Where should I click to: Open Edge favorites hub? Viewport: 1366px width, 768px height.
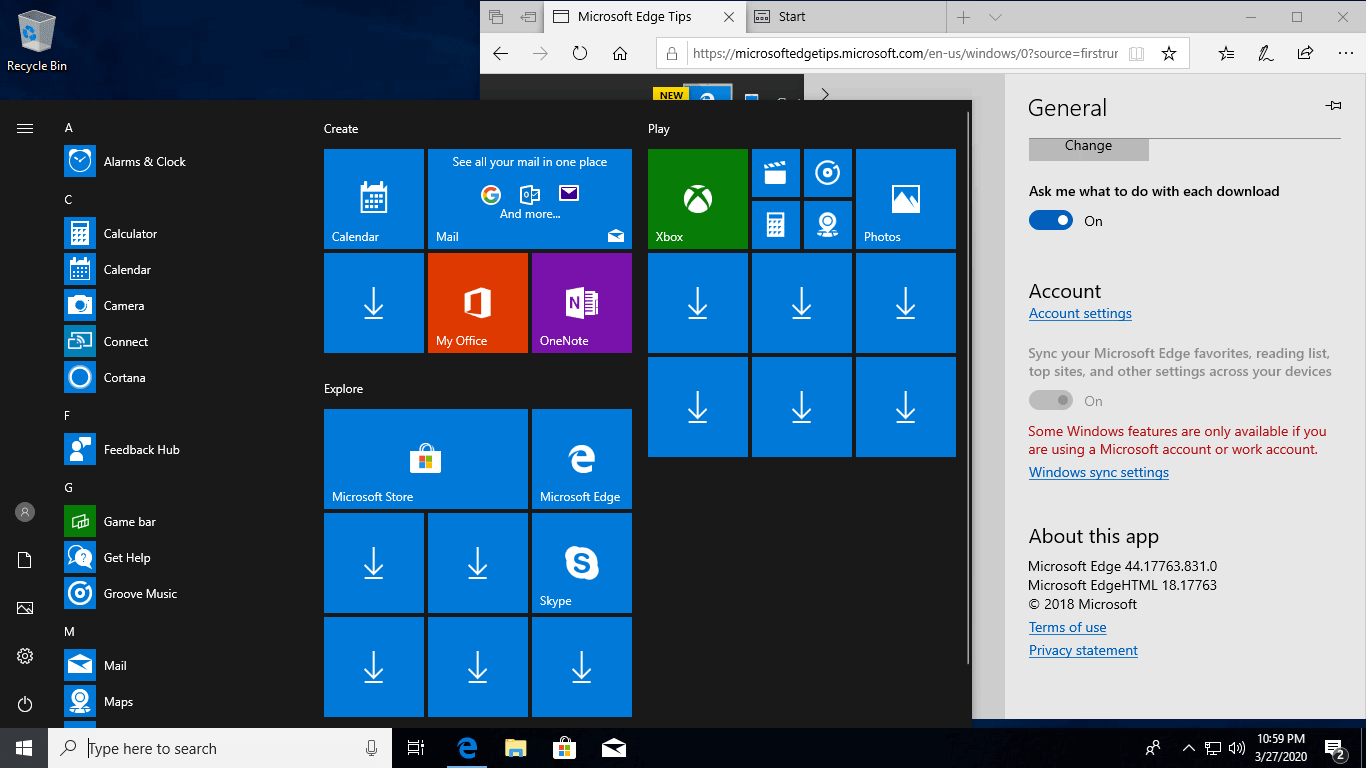point(1226,54)
